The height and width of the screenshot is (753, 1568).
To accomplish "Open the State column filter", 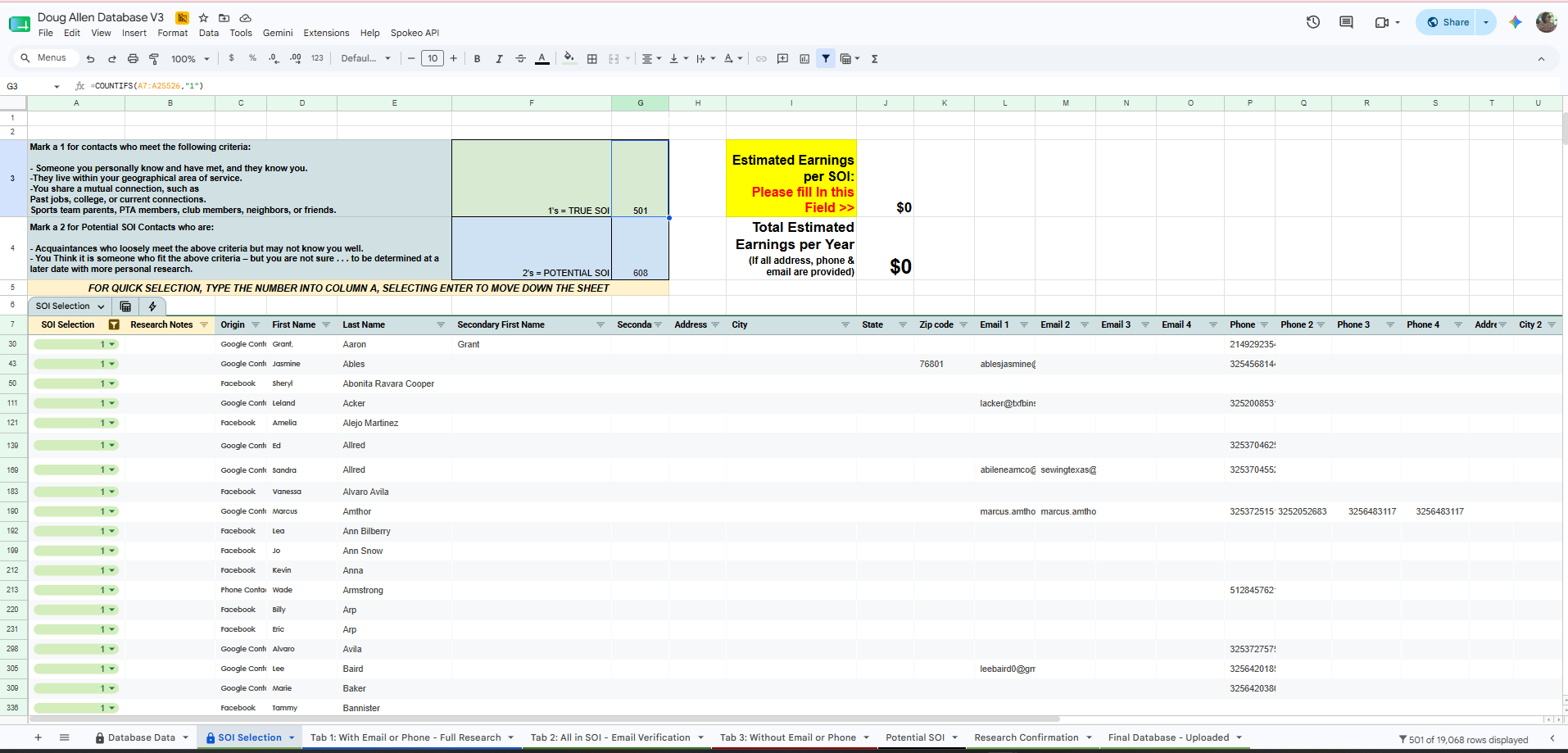I will [x=903, y=325].
